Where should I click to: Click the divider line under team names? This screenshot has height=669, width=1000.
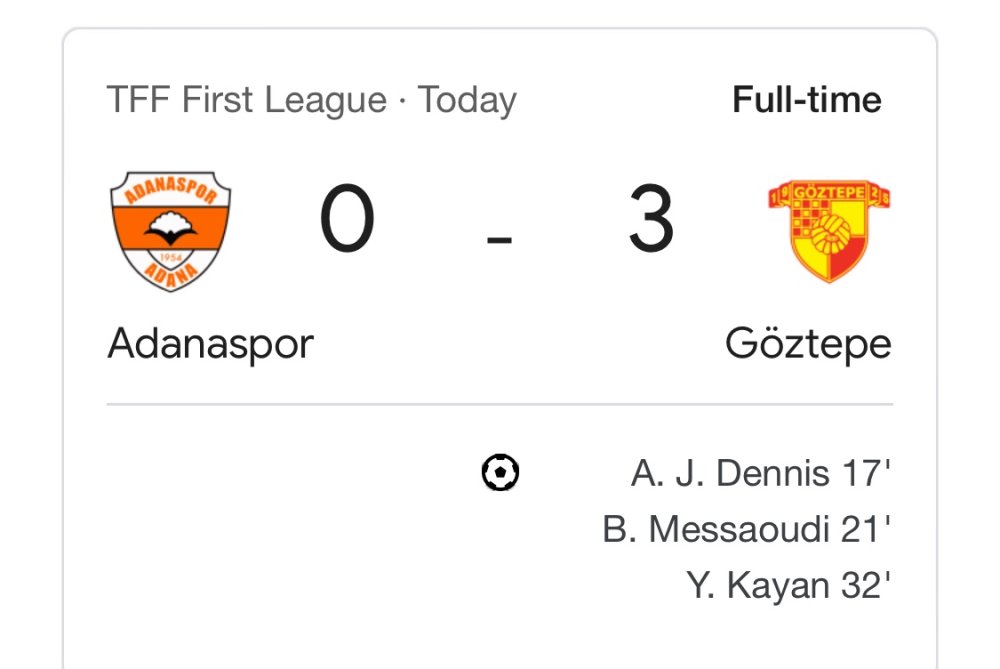pos(500,405)
